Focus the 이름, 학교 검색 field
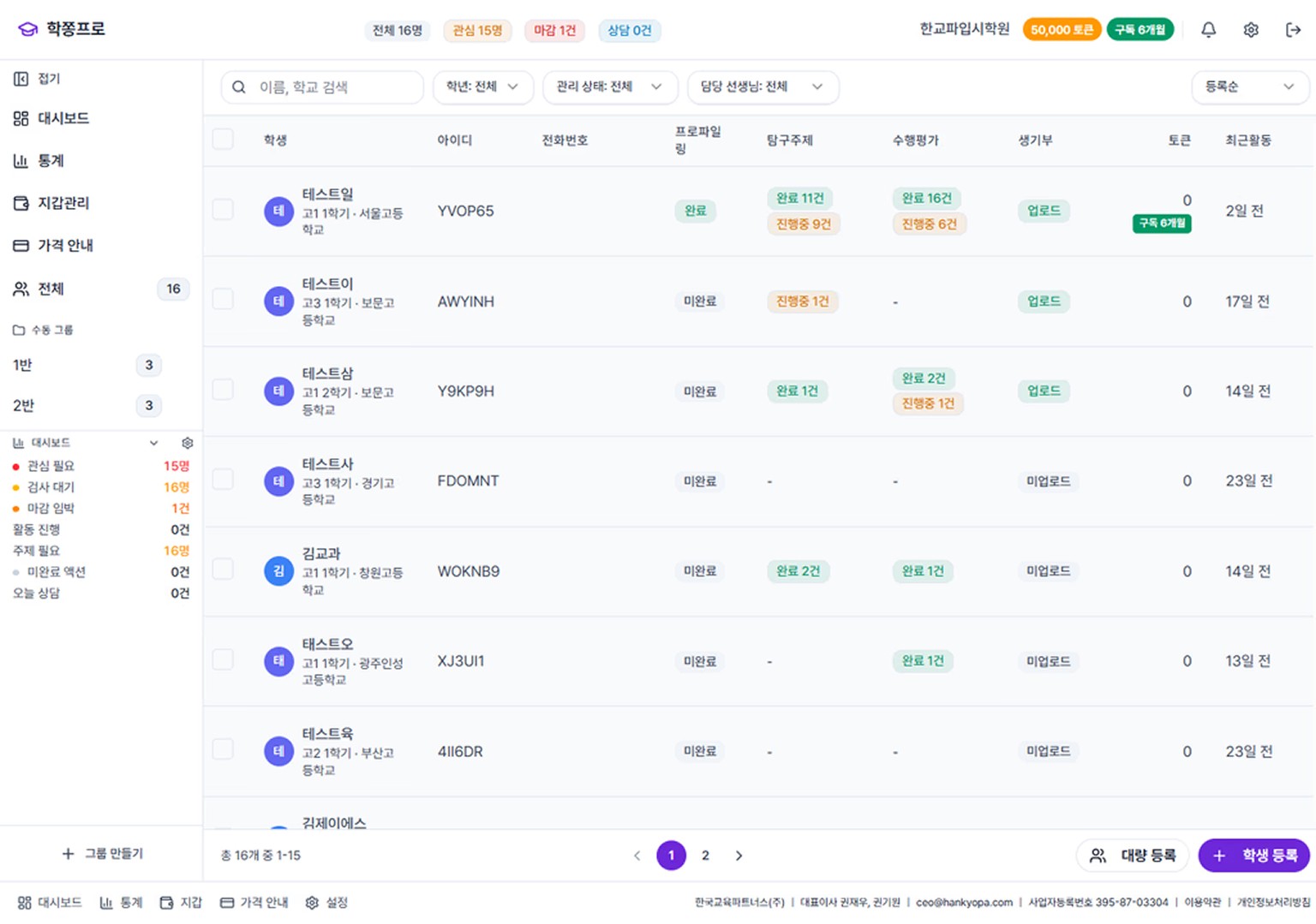This screenshot has height=924, width=1316. coord(322,87)
